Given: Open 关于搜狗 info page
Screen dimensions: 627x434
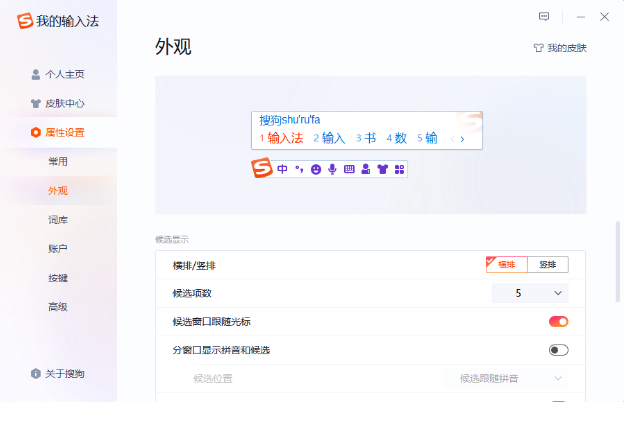Looking at the screenshot, I should pos(58,374).
